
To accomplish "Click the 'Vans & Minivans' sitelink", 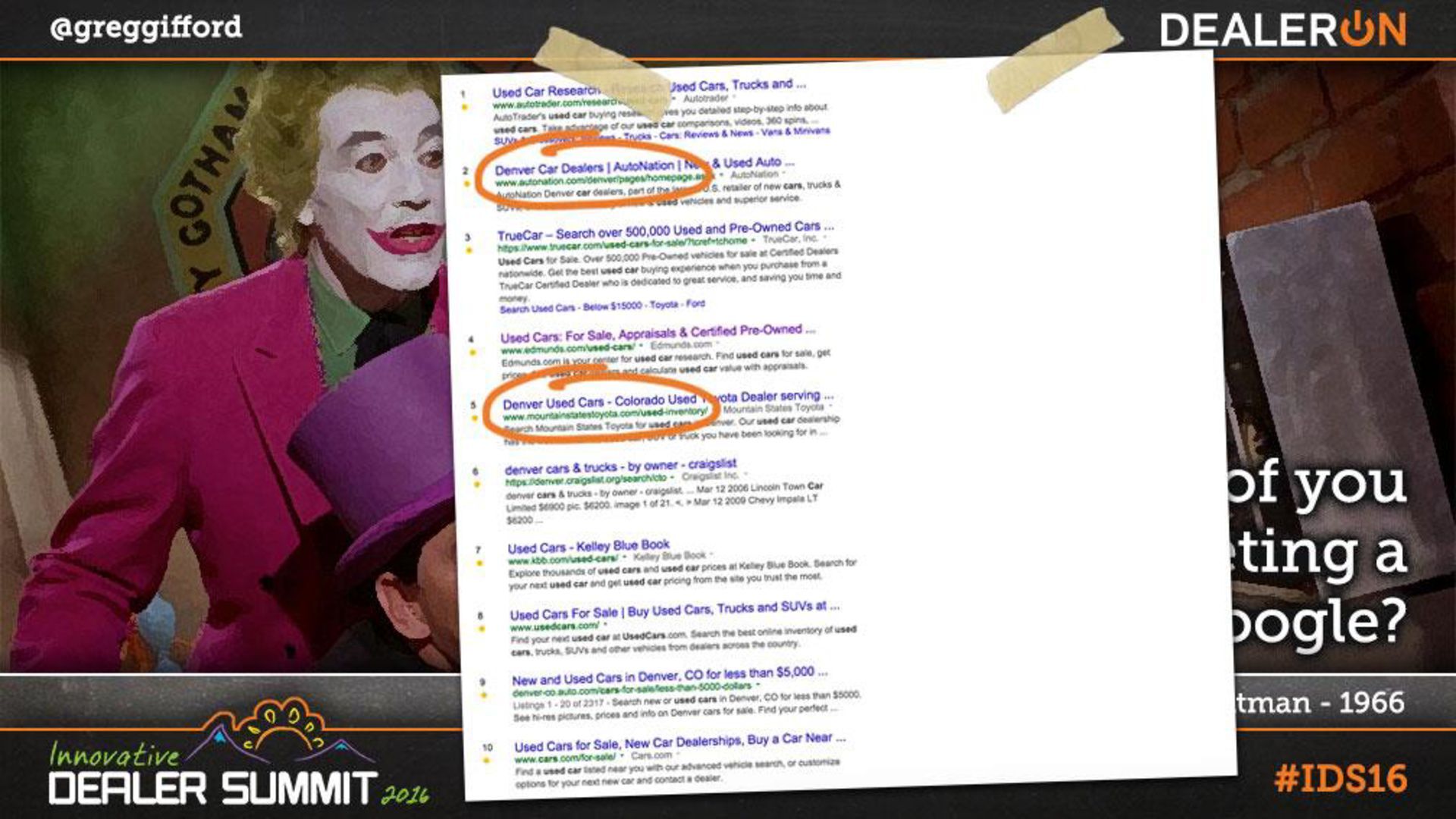I will pos(795,131).
